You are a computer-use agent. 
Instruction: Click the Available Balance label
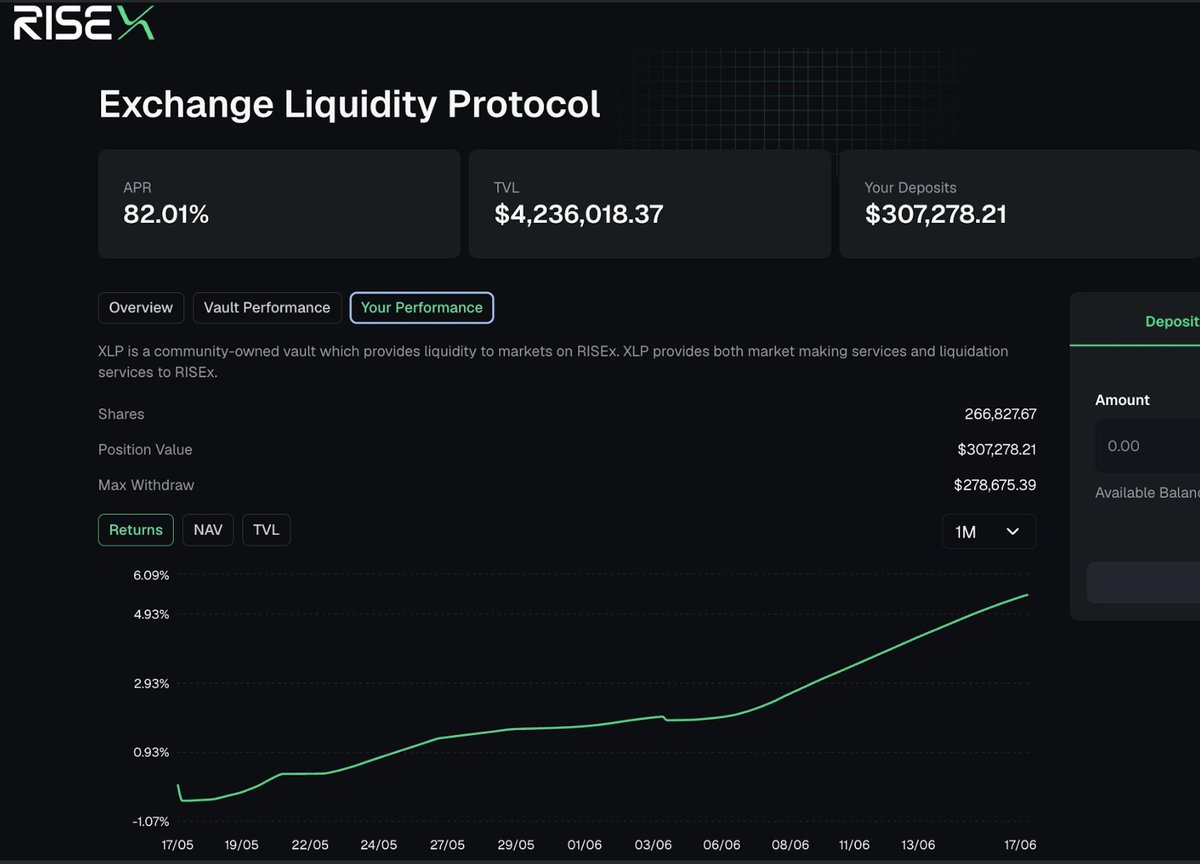pos(1147,493)
